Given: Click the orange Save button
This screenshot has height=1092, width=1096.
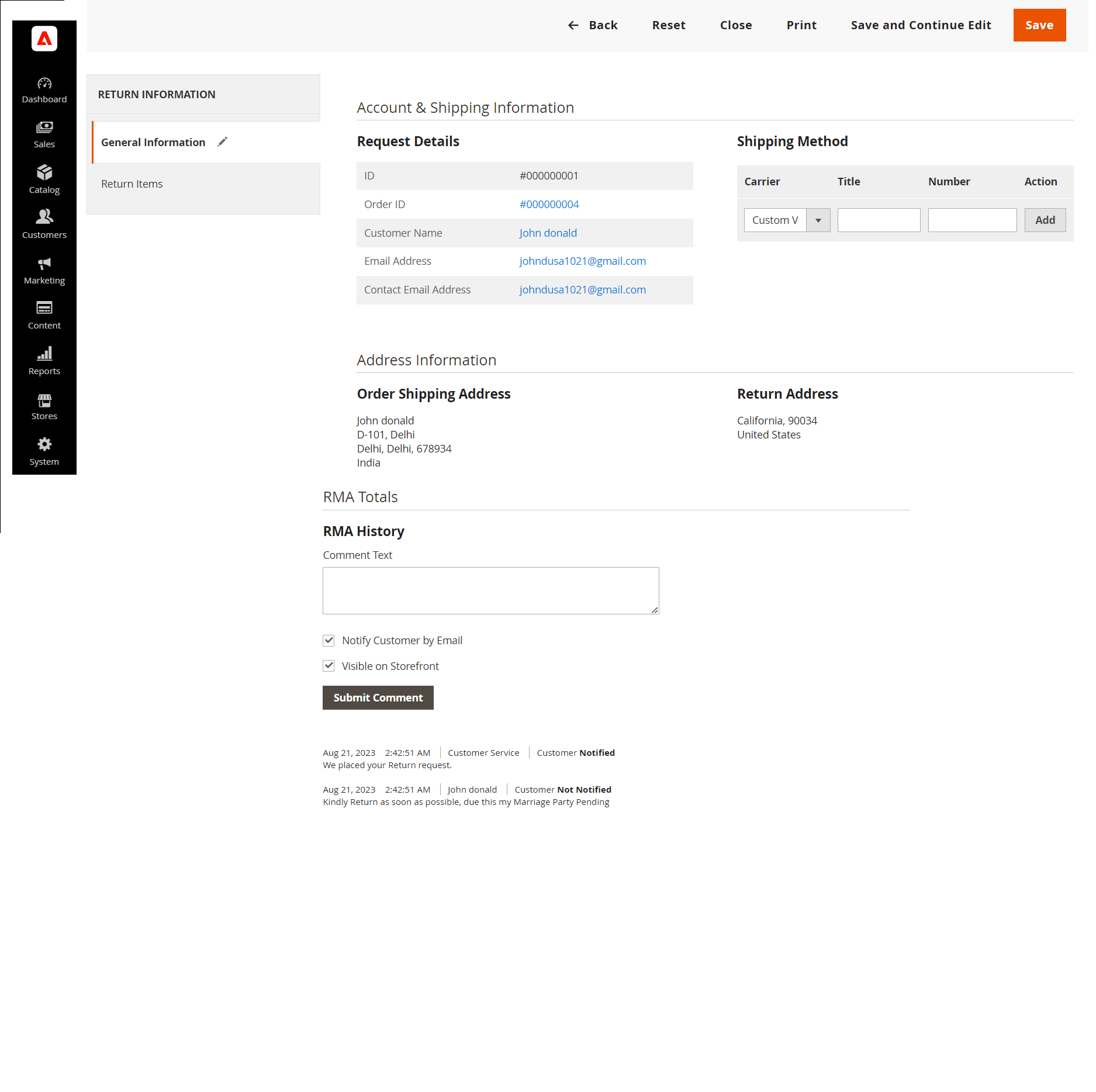Looking at the screenshot, I should (x=1039, y=25).
